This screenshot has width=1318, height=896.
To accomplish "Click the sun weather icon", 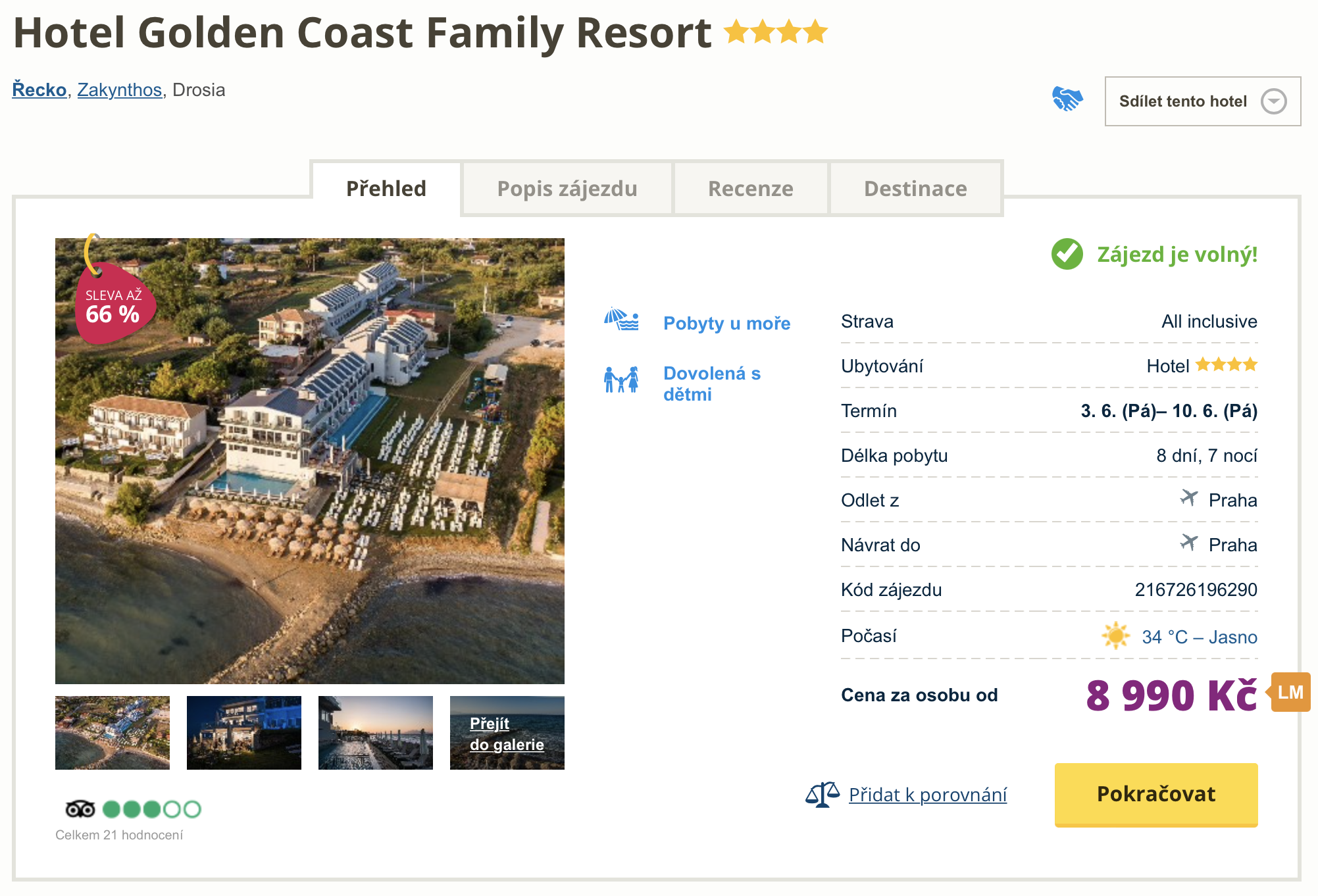I will 1115,636.
